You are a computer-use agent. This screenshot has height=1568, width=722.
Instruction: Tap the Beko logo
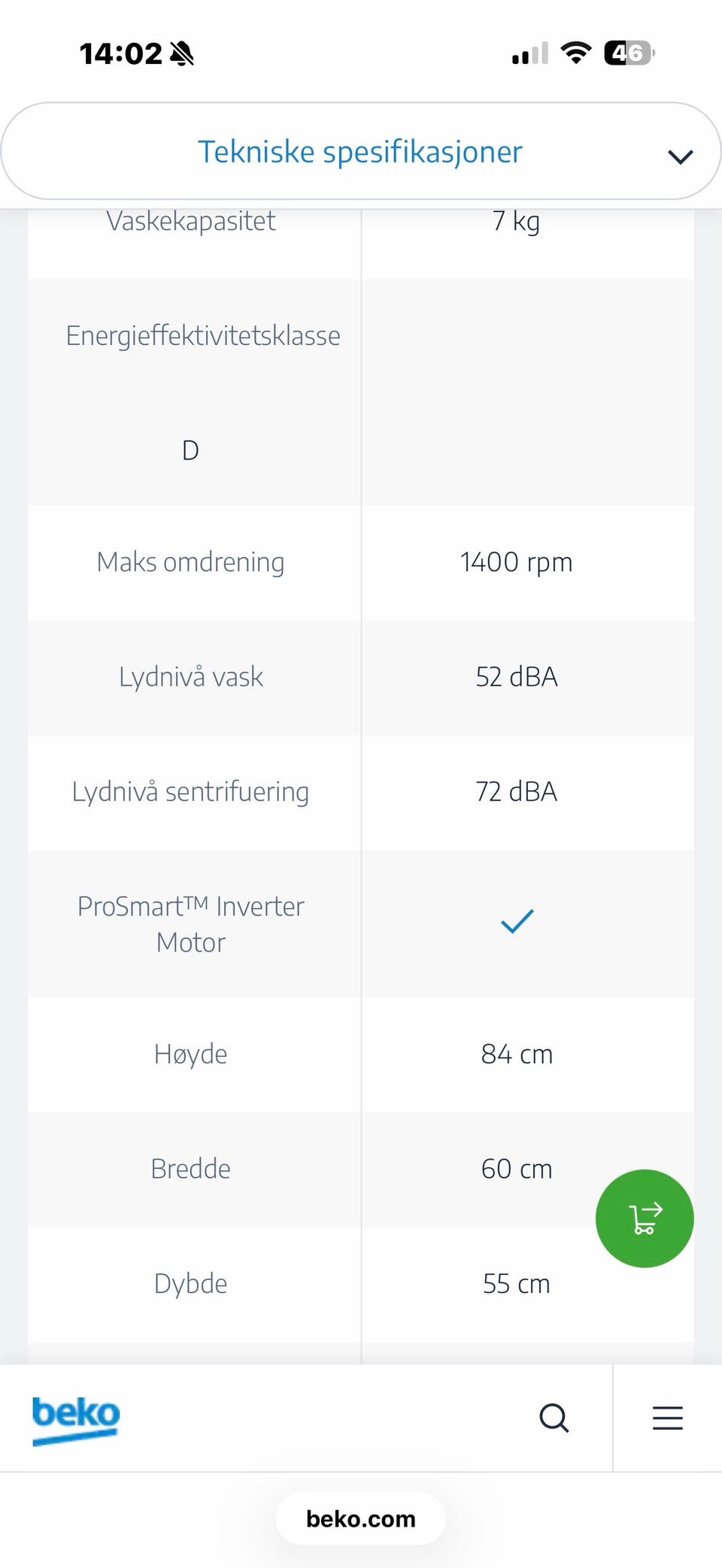coord(76,1420)
